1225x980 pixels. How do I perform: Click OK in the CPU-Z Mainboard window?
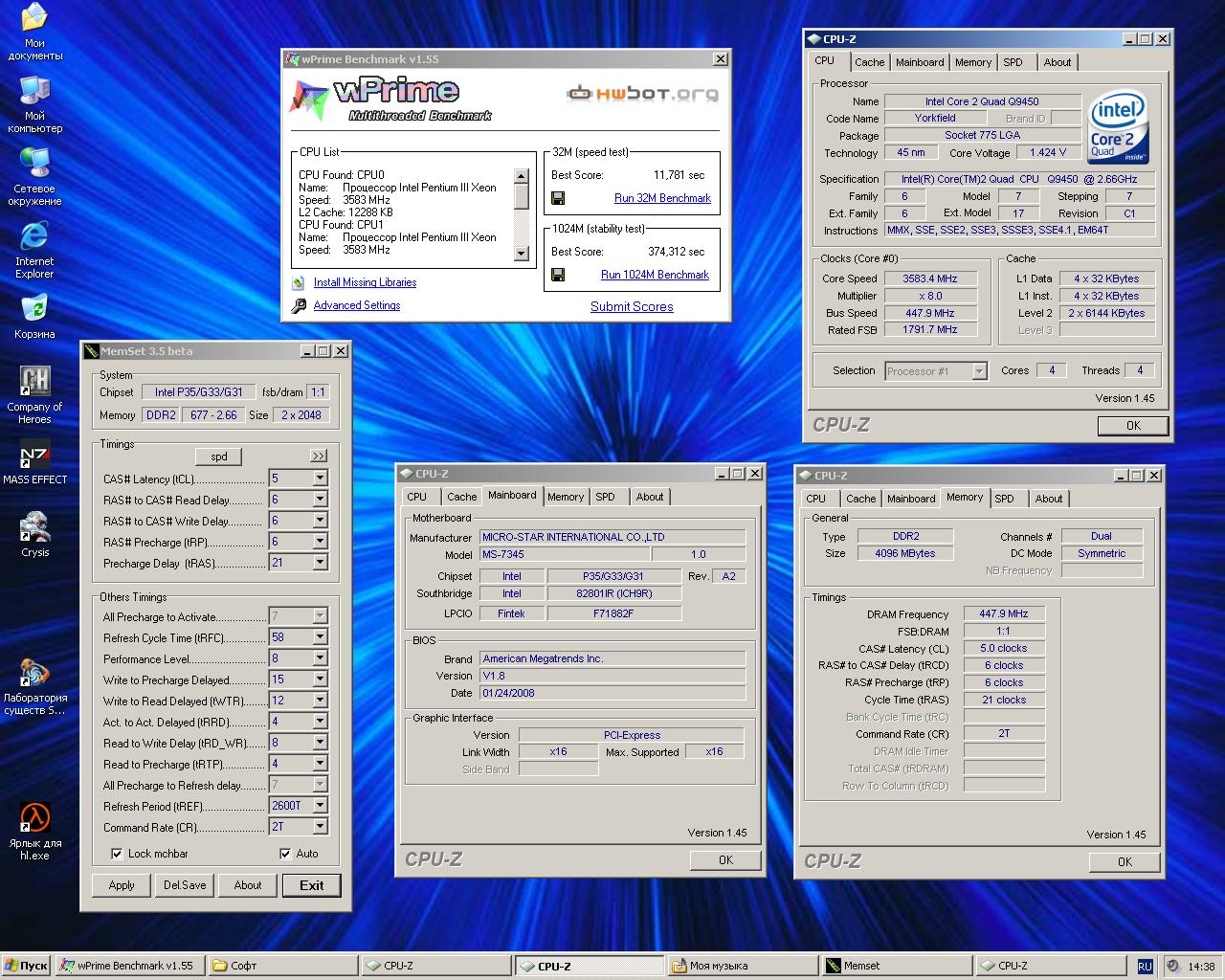pos(725,860)
